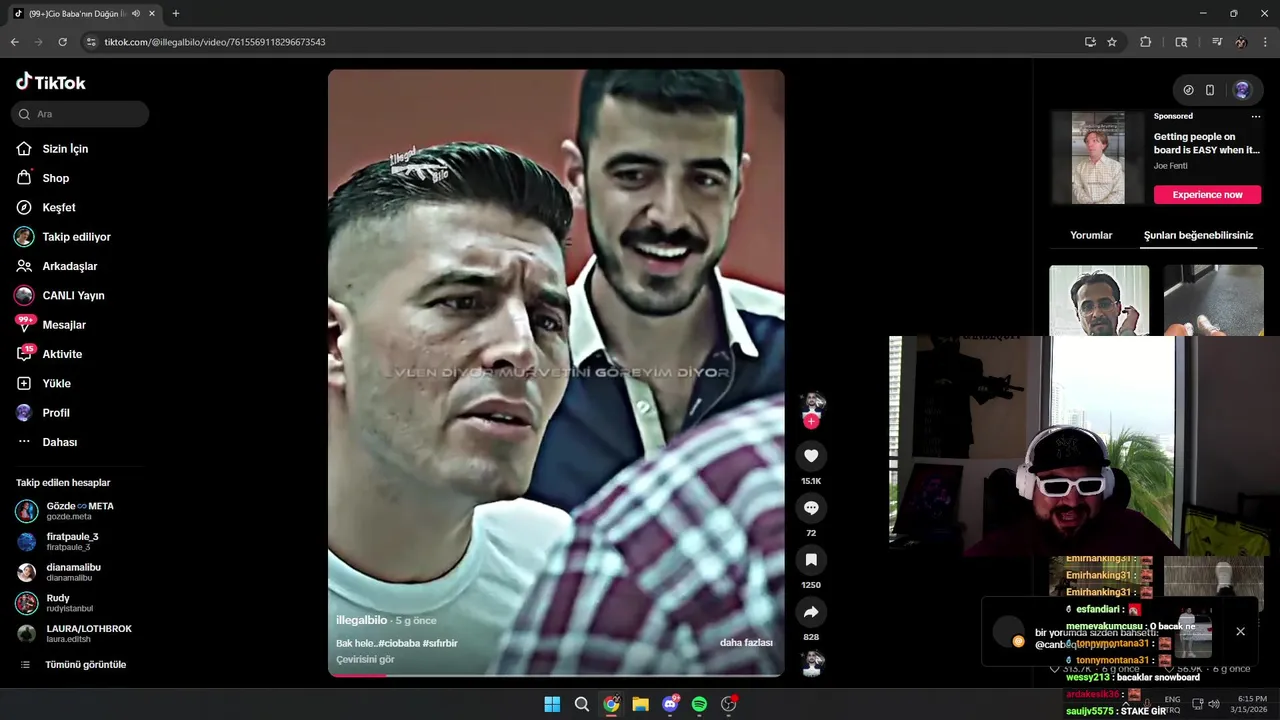
Task: Open the Google Lens search icon
Action: pos(1181,42)
